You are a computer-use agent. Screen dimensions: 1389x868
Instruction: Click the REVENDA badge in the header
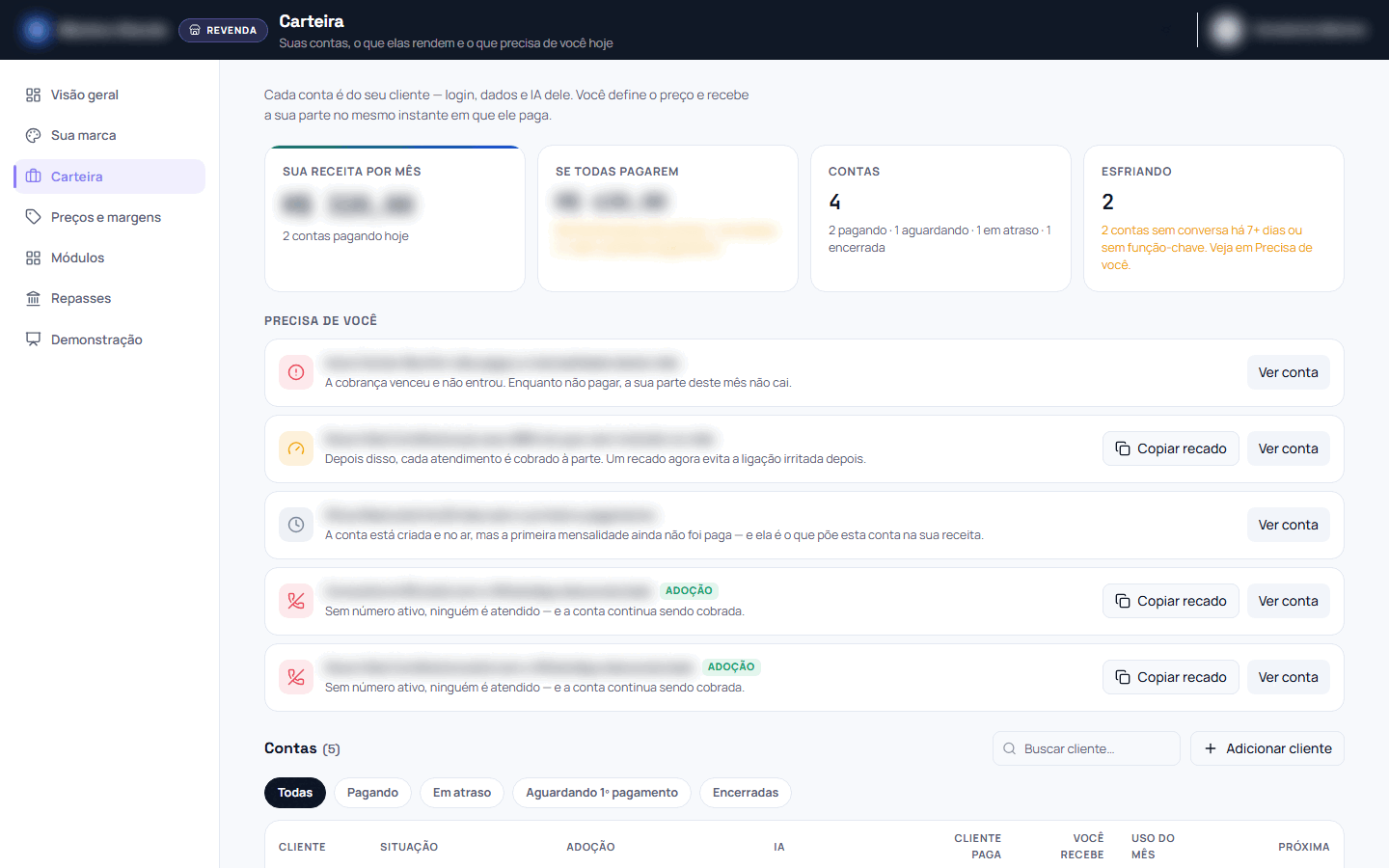[223, 30]
